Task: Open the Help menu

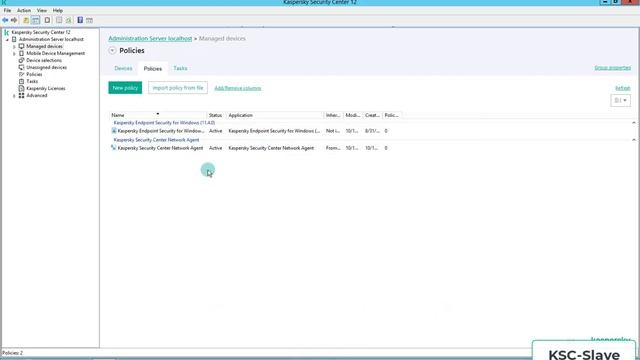Action: click(58, 10)
